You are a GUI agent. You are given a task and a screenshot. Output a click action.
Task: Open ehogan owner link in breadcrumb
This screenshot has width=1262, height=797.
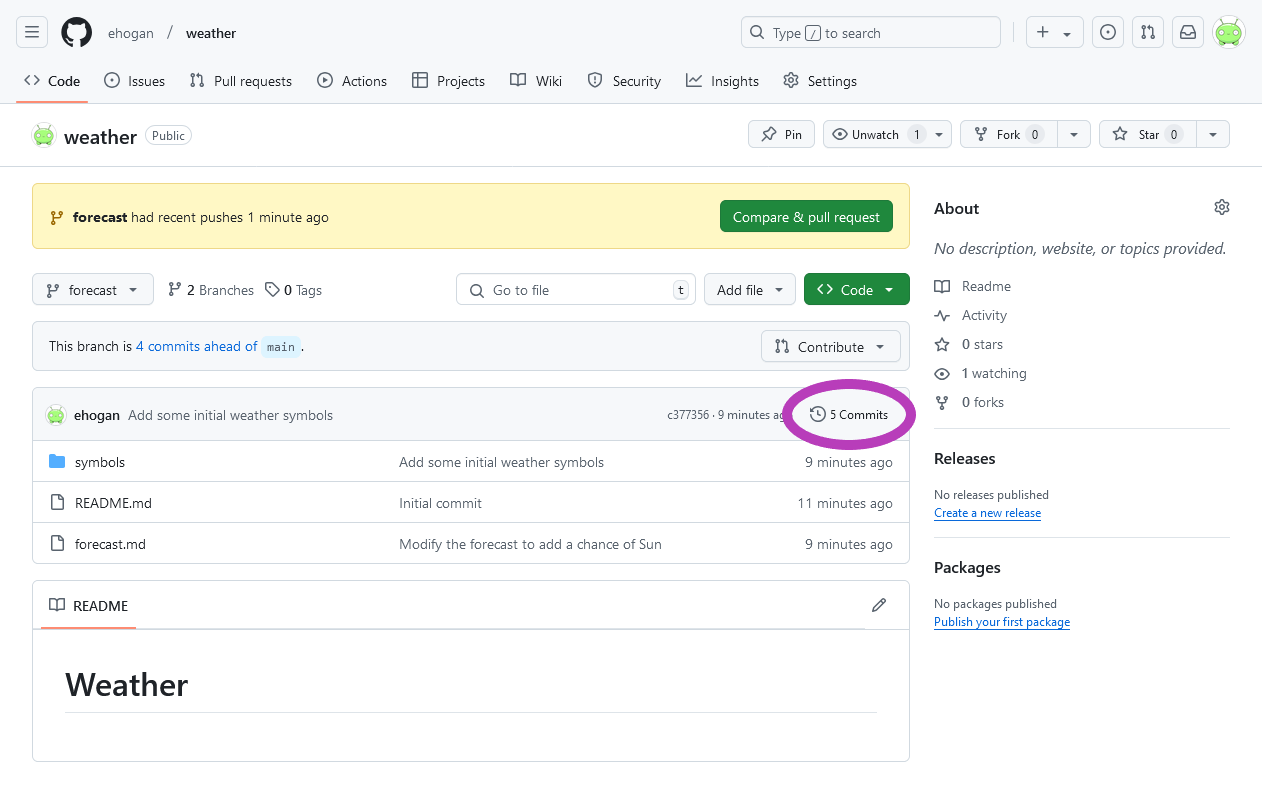coord(131,33)
